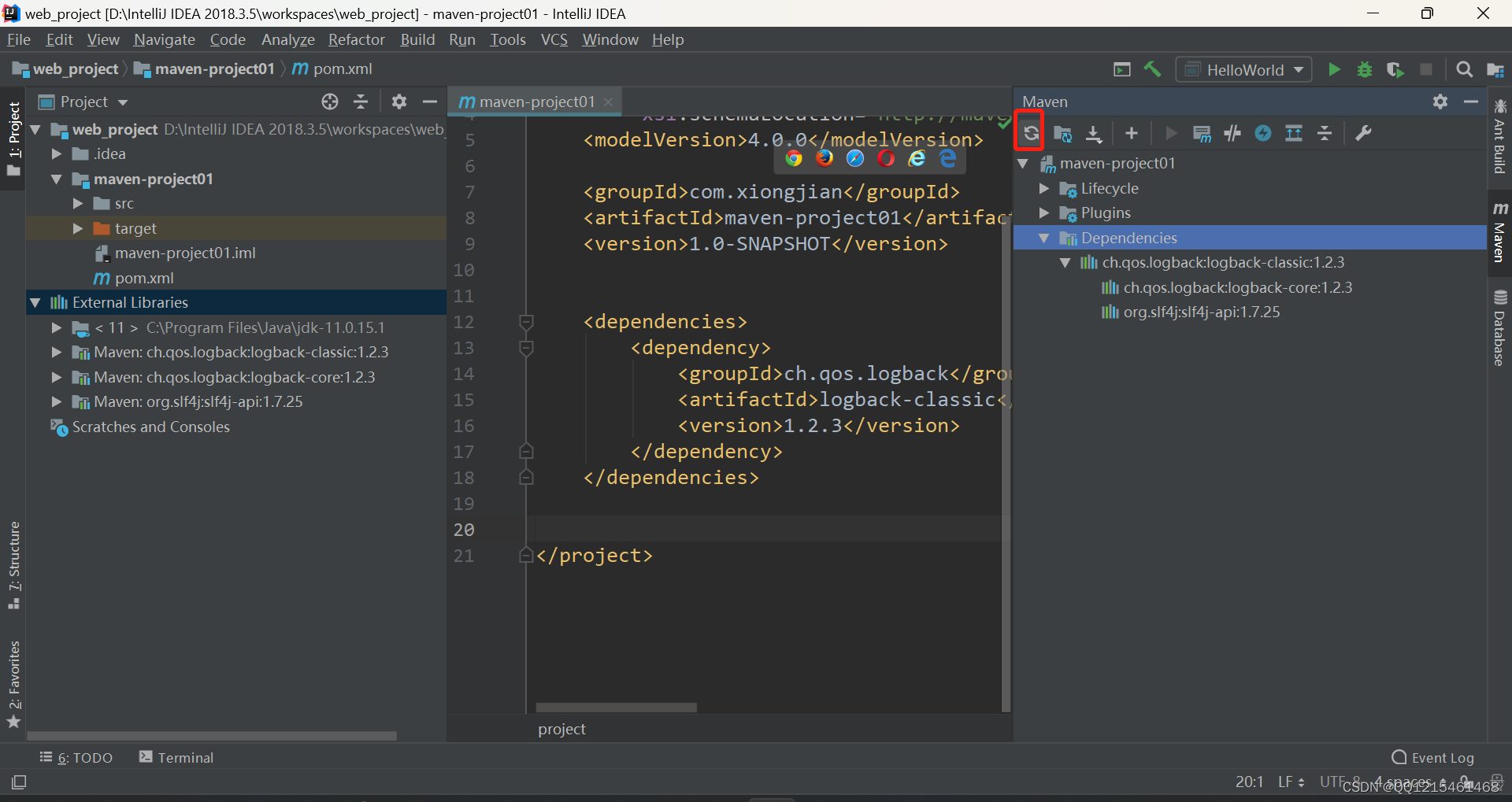Open the Maven panel gear options

tap(1440, 102)
